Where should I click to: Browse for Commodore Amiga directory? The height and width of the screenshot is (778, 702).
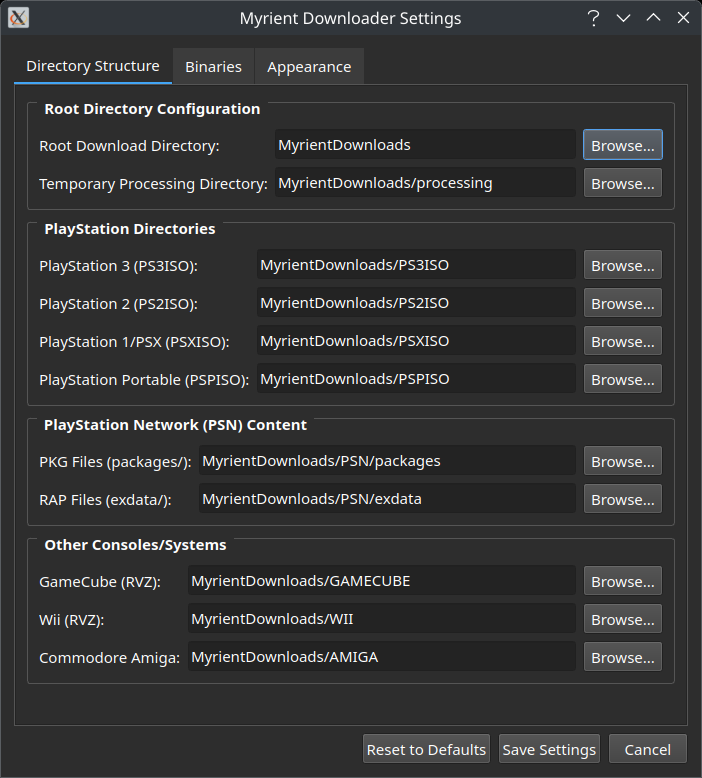(622, 657)
